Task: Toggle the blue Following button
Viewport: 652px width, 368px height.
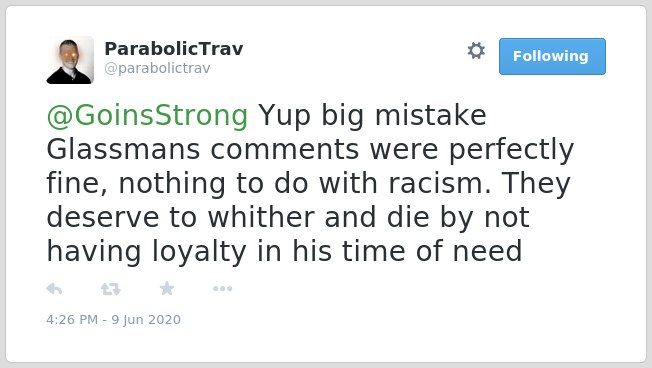Action: [x=552, y=57]
